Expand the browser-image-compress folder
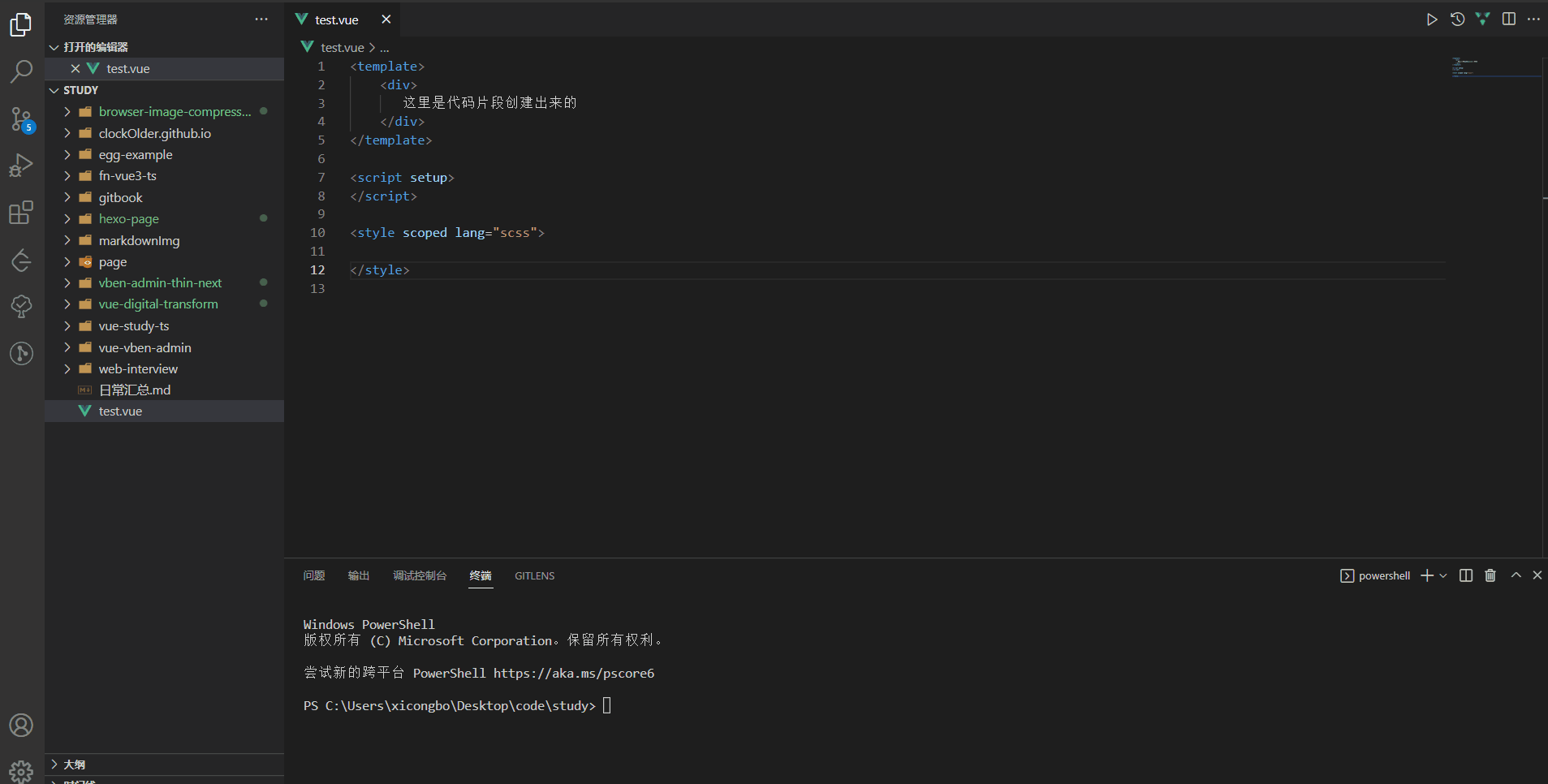 (x=164, y=112)
